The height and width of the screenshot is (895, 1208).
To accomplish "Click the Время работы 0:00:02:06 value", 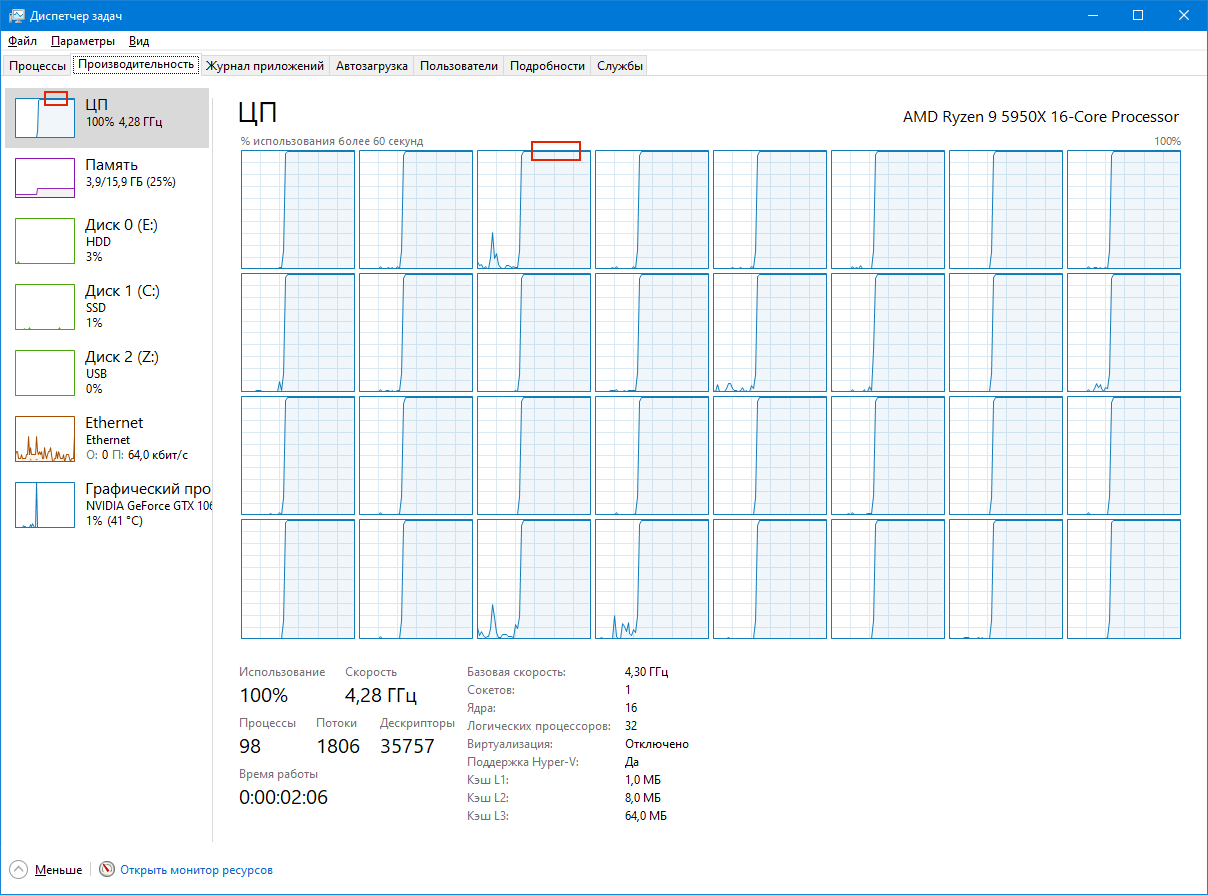I will click(x=284, y=797).
